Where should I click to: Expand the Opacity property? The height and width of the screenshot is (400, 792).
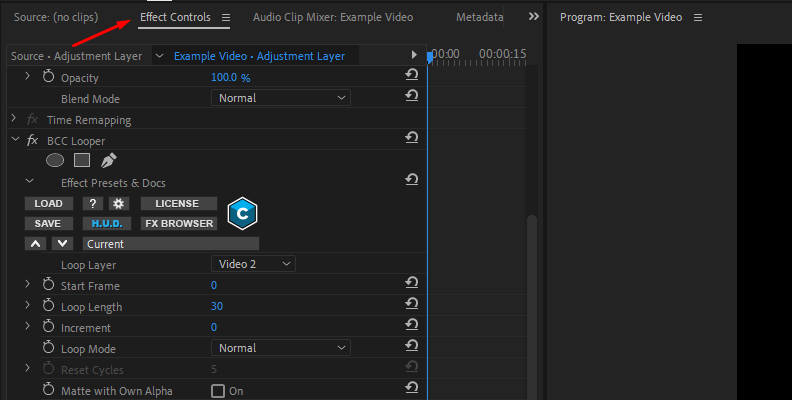[28, 76]
